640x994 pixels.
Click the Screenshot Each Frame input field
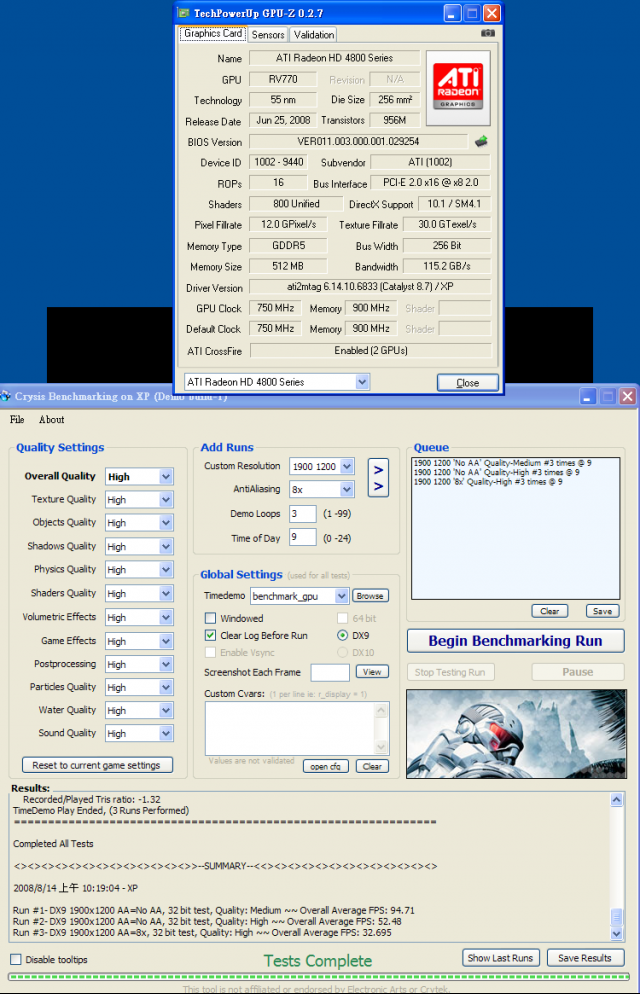point(330,672)
